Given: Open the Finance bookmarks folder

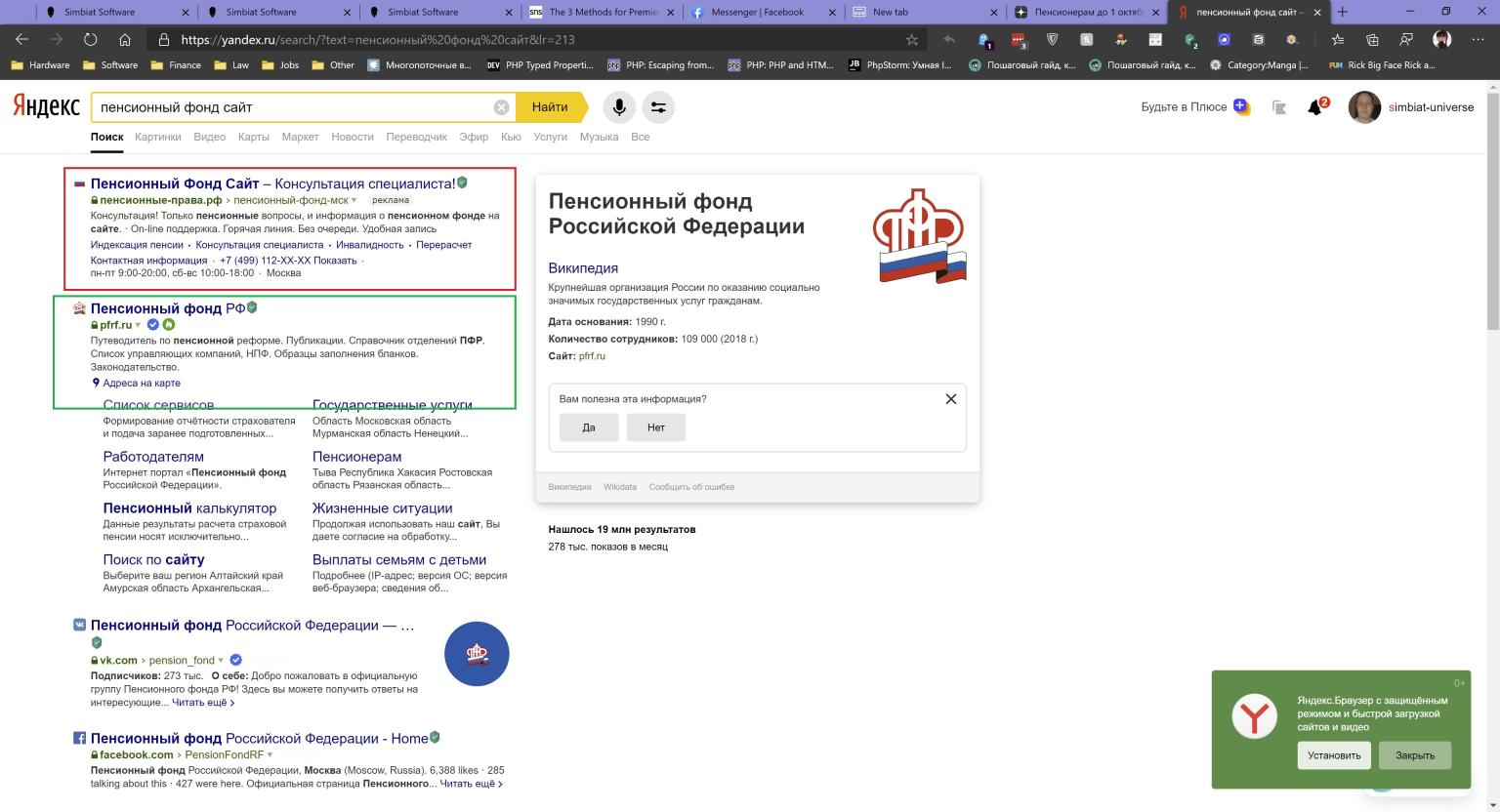Looking at the screenshot, I should click(177, 65).
